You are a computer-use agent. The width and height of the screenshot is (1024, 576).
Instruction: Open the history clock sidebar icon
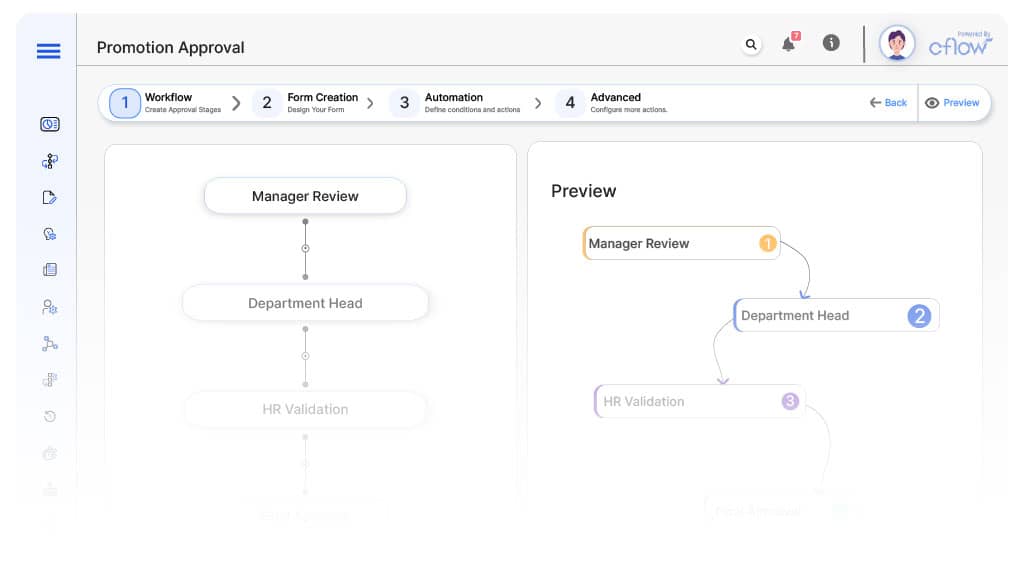[50, 416]
